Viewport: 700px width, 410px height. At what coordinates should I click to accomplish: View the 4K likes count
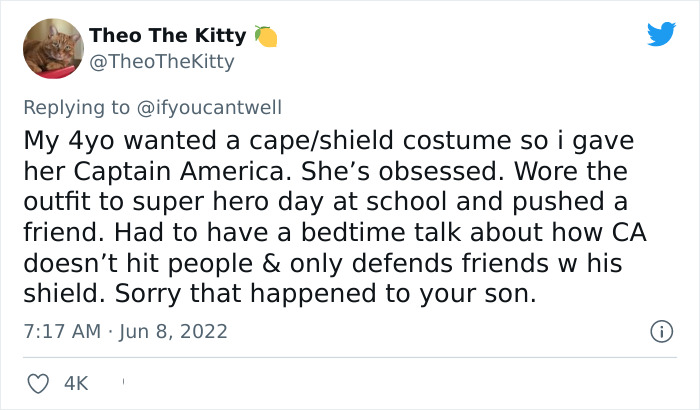[76, 382]
